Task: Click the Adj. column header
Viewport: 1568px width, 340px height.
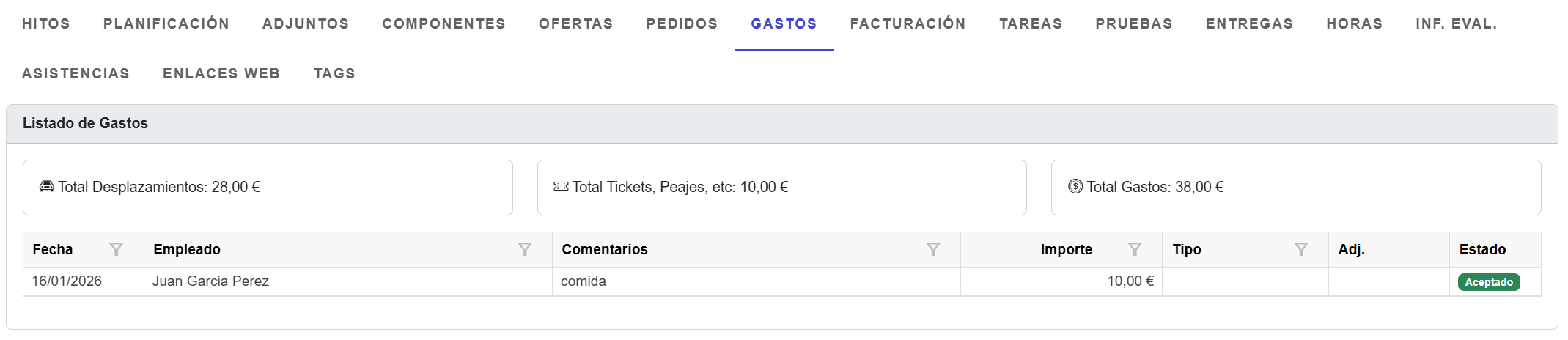Action: 1352,249
